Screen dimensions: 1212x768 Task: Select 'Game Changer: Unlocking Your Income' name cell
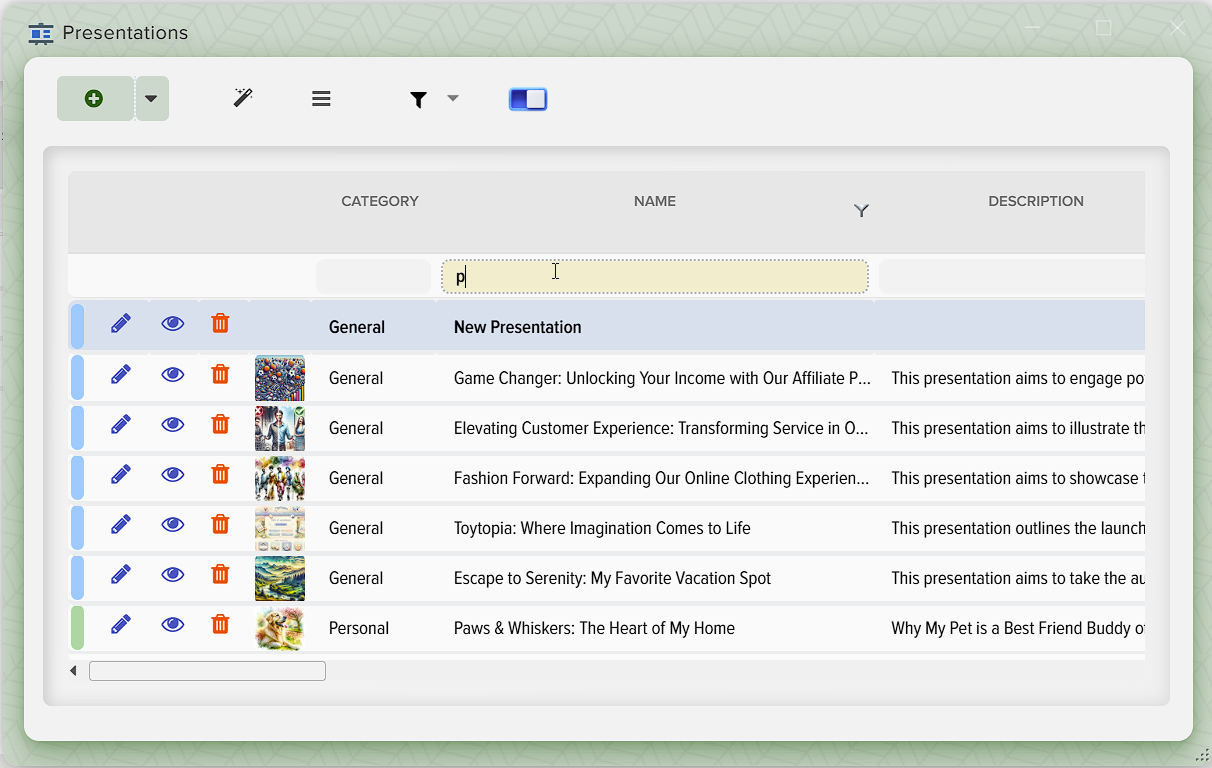(x=662, y=378)
